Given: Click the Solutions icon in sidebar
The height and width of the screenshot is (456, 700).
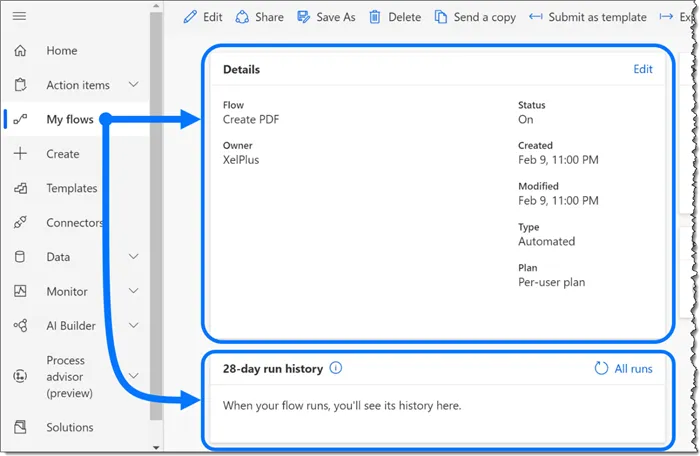Looking at the screenshot, I should click(20, 428).
